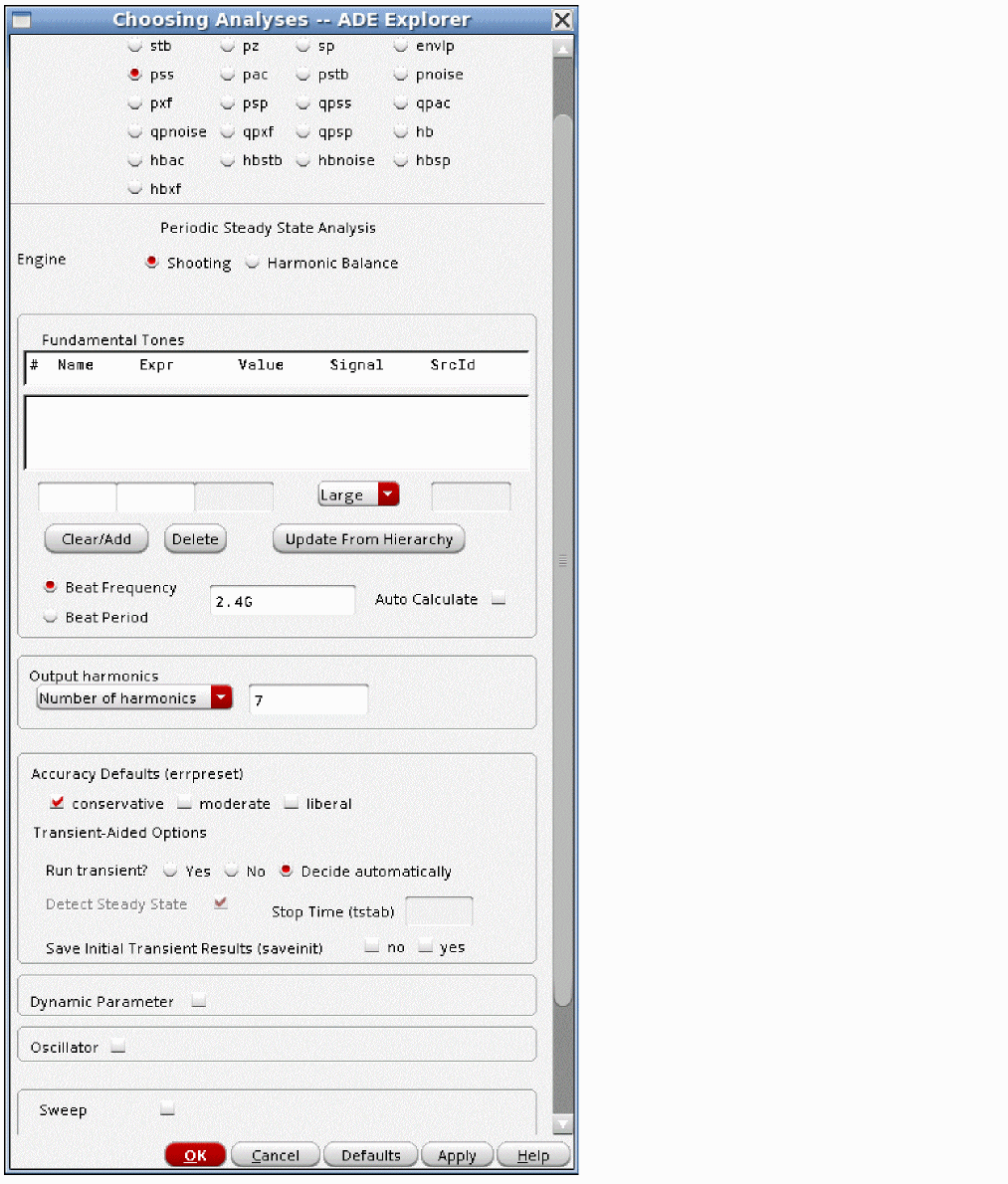Image resolution: width=1008 pixels, height=1184 pixels.
Task: Select the hbac analysis radio button
Action: click(135, 160)
